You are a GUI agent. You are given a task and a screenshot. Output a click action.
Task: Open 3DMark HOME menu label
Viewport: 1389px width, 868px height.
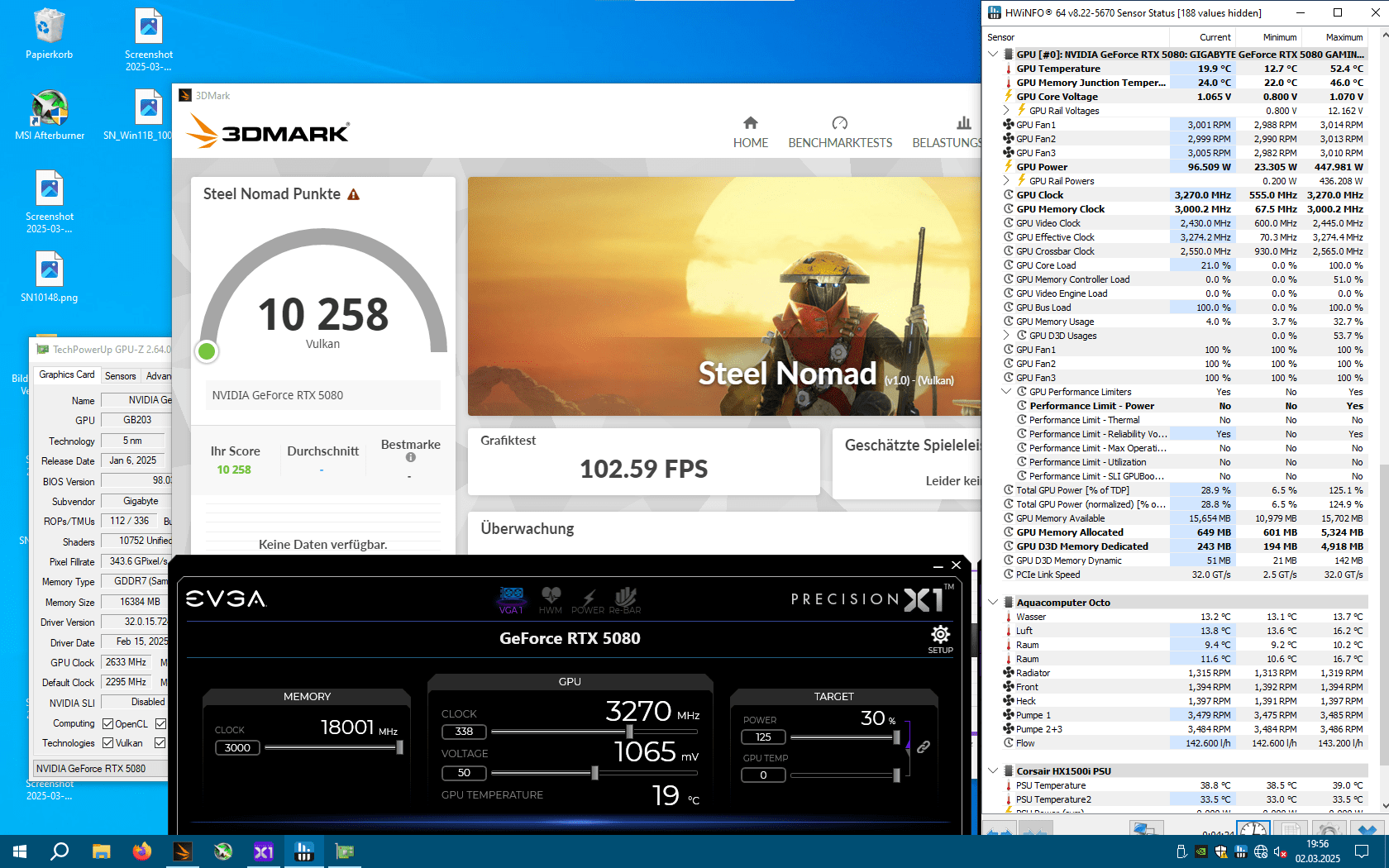751,143
